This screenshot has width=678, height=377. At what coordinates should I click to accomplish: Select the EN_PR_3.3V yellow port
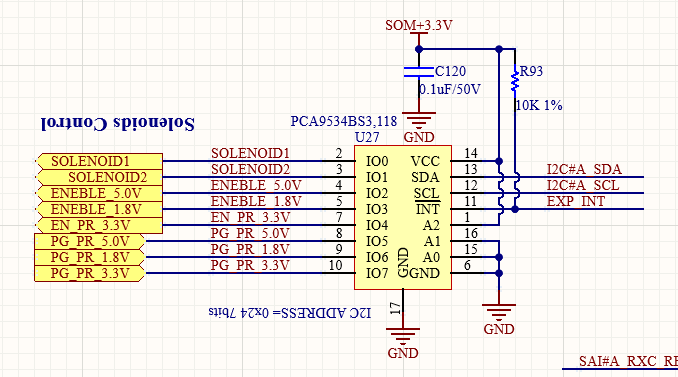pyautogui.click(x=99, y=225)
